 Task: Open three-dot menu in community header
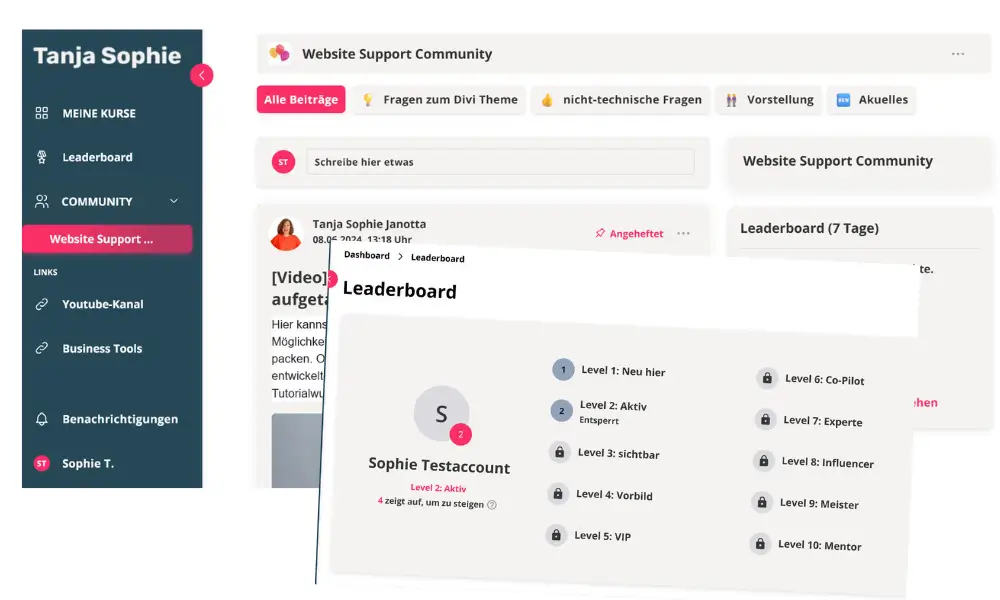click(958, 54)
